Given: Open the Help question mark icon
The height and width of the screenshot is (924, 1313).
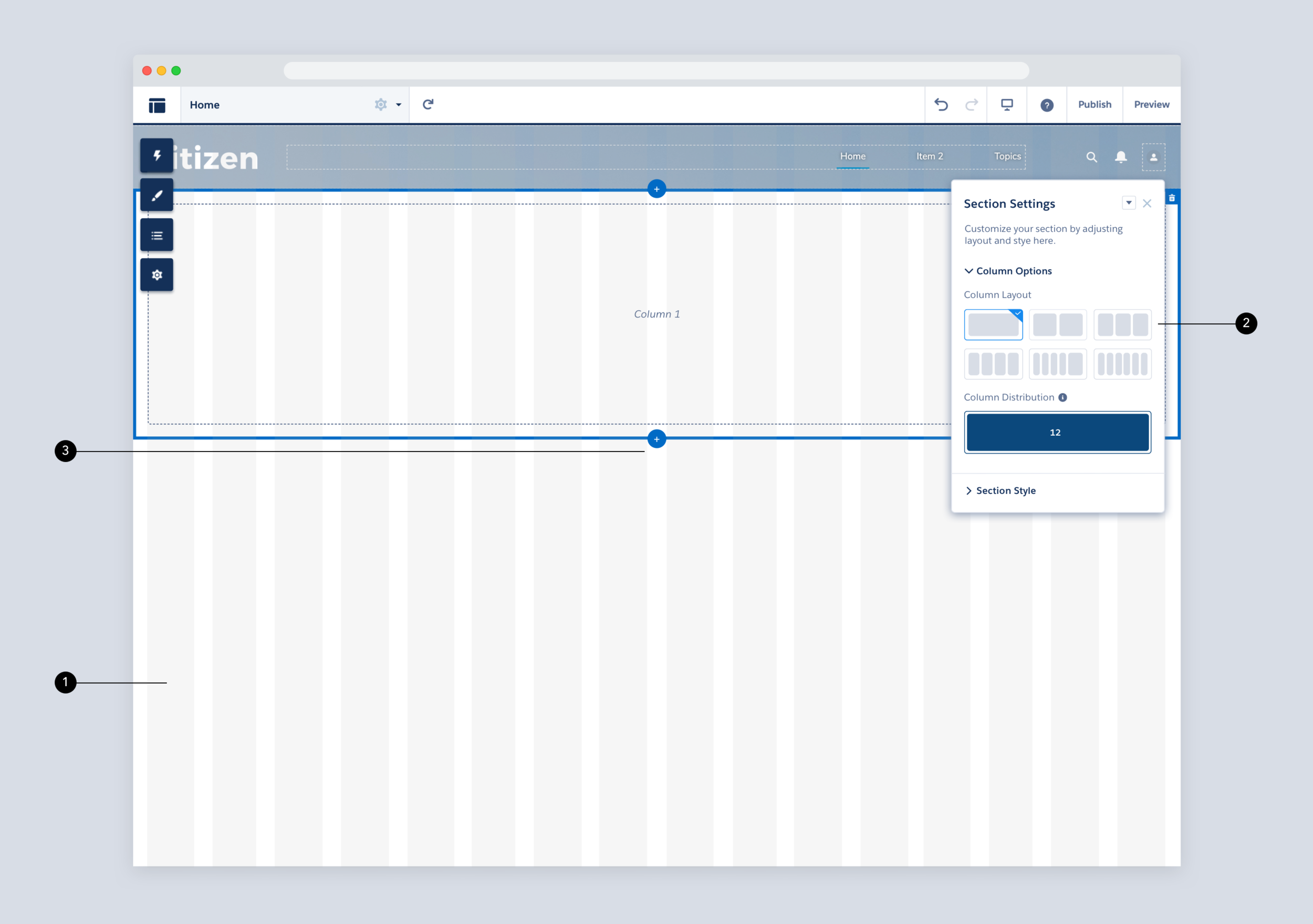Looking at the screenshot, I should 1047,105.
